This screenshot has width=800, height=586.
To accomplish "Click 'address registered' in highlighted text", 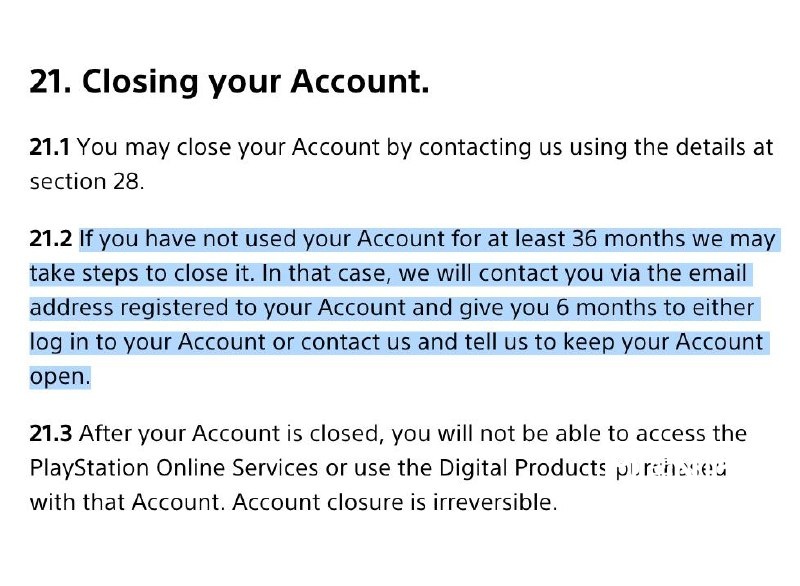I will pos(129,309).
